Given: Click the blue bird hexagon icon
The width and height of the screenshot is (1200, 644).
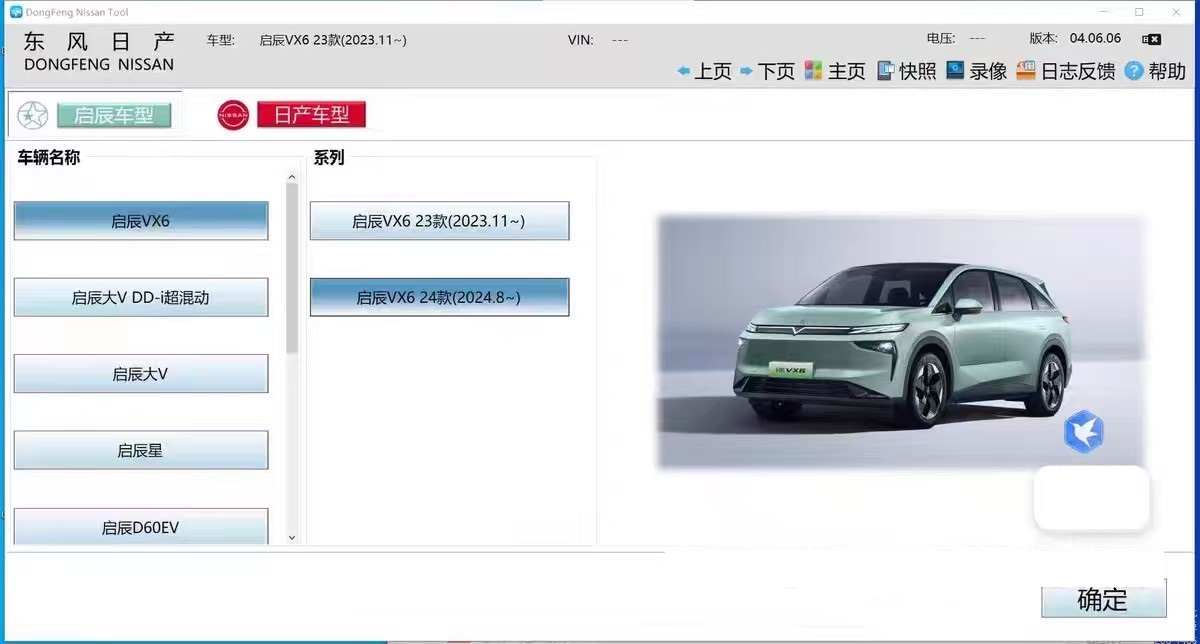Looking at the screenshot, I should click(x=1084, y=432).
